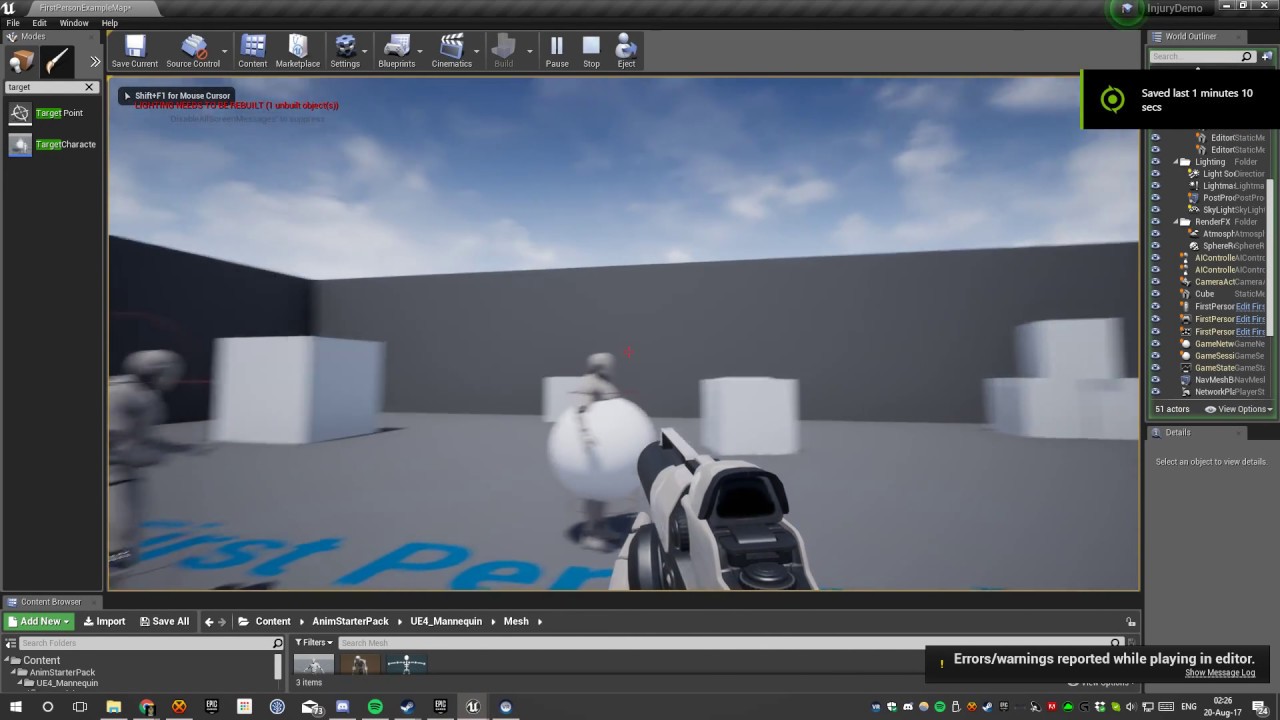Open the Settings toolbar icon
This screenshot has height=720, width=1280.
tap(345, 51)
